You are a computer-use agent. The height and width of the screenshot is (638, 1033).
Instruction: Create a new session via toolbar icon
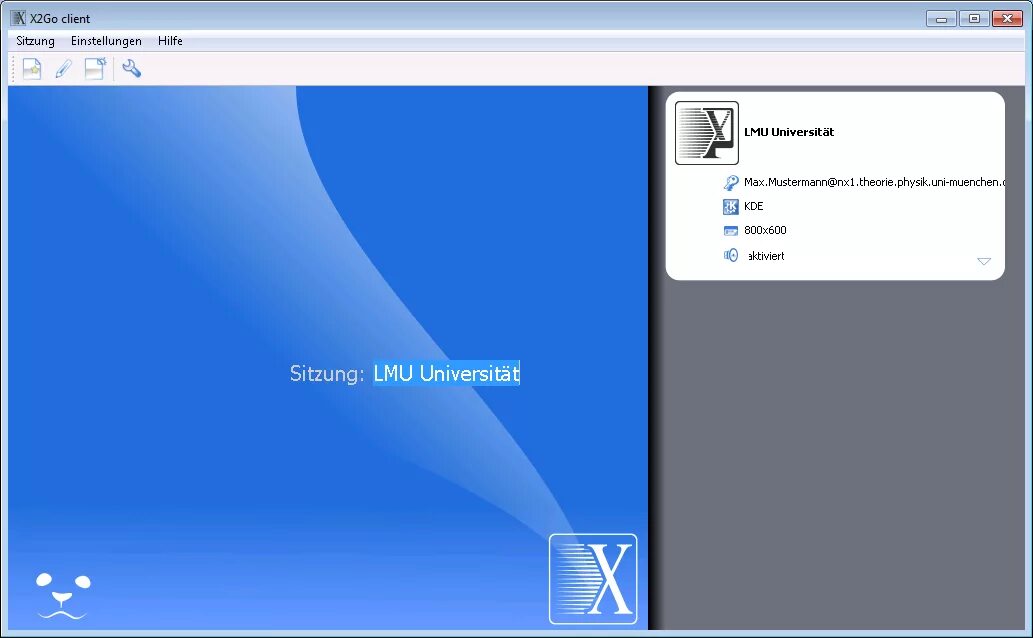pyautogui.click(x=32, y=69)
